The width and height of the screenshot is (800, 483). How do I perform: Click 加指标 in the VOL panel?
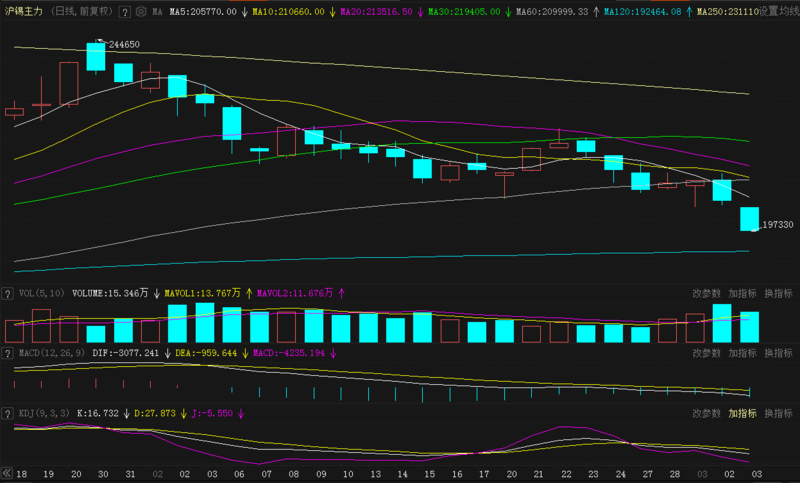[x=742, y=294]
